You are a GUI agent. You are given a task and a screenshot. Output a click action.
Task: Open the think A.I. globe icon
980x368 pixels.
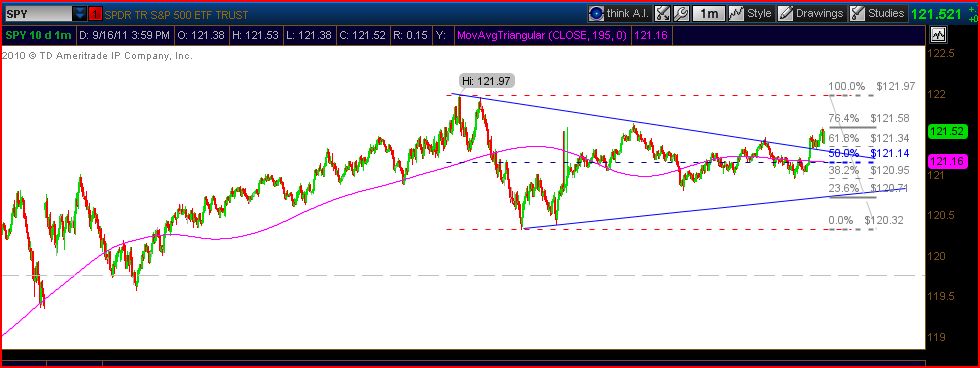[596, 13]
